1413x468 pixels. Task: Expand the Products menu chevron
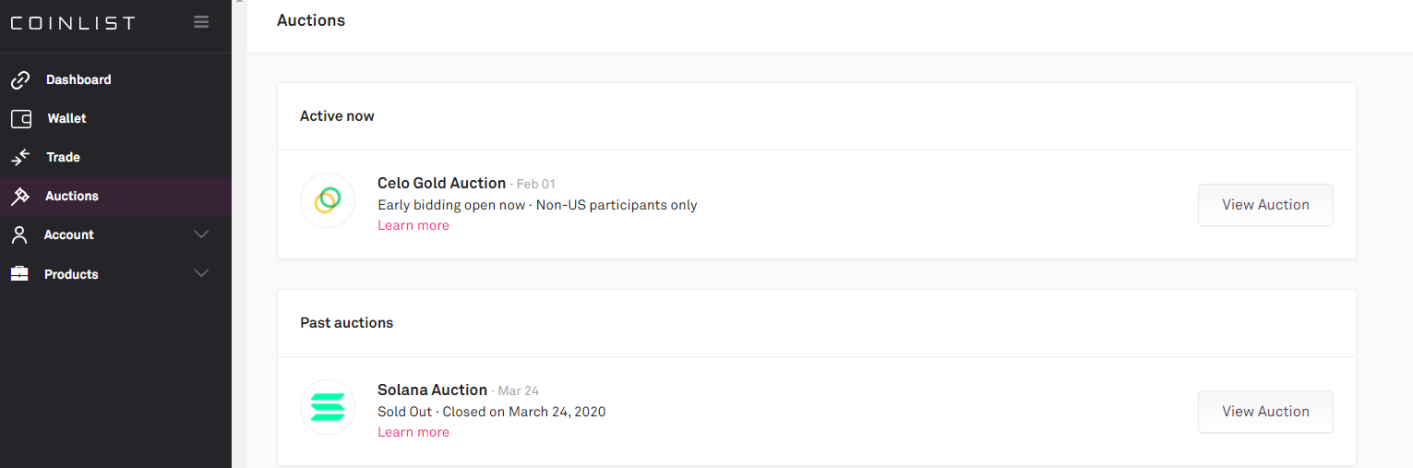(x=201, y=274)
